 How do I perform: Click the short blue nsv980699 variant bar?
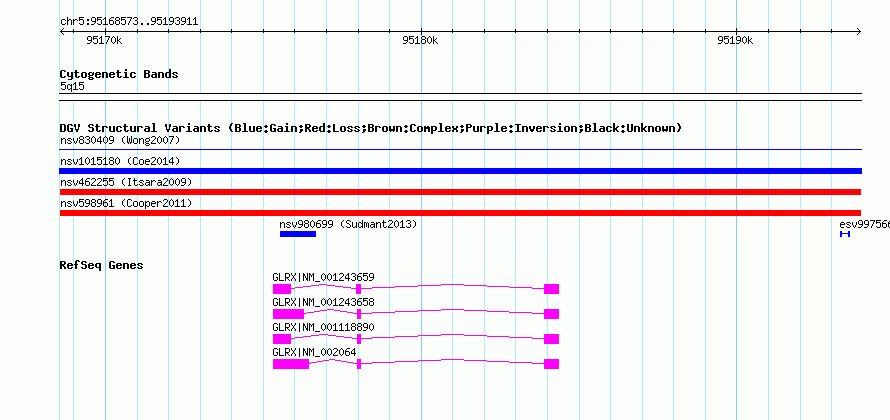tap(298, 234)
